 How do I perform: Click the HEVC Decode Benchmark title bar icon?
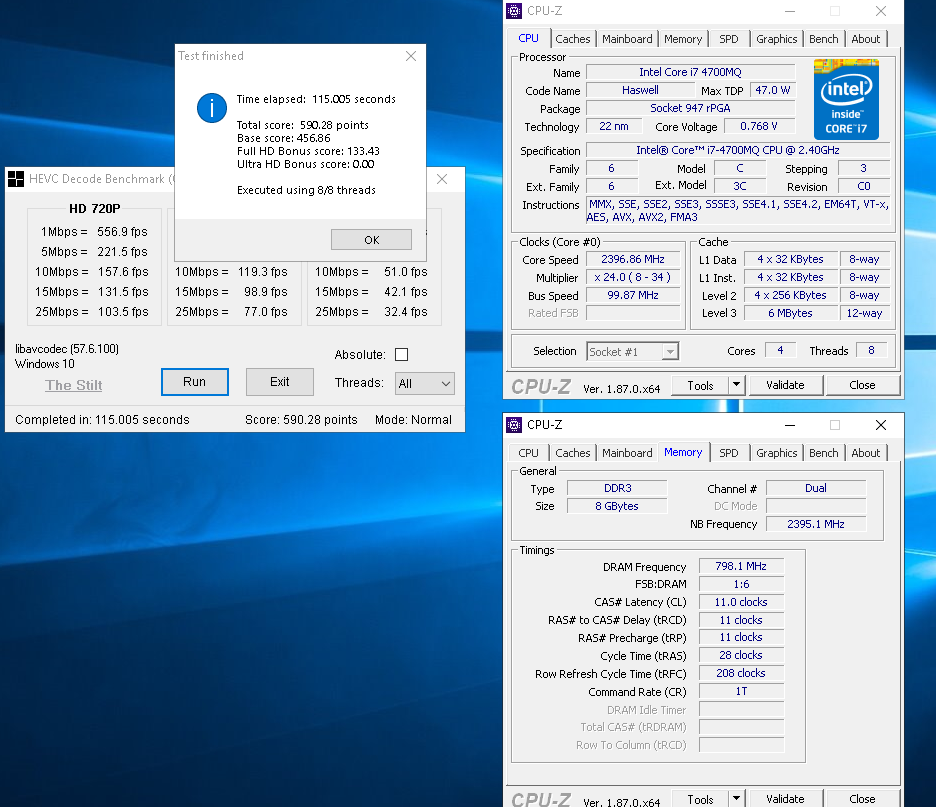16,179
